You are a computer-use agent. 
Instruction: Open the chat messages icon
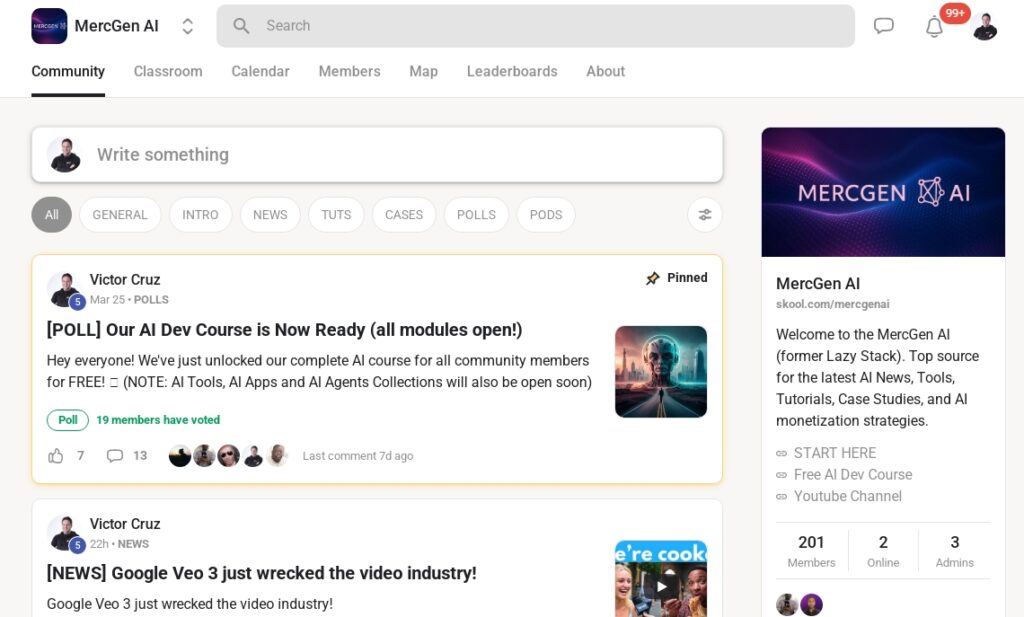884,26
